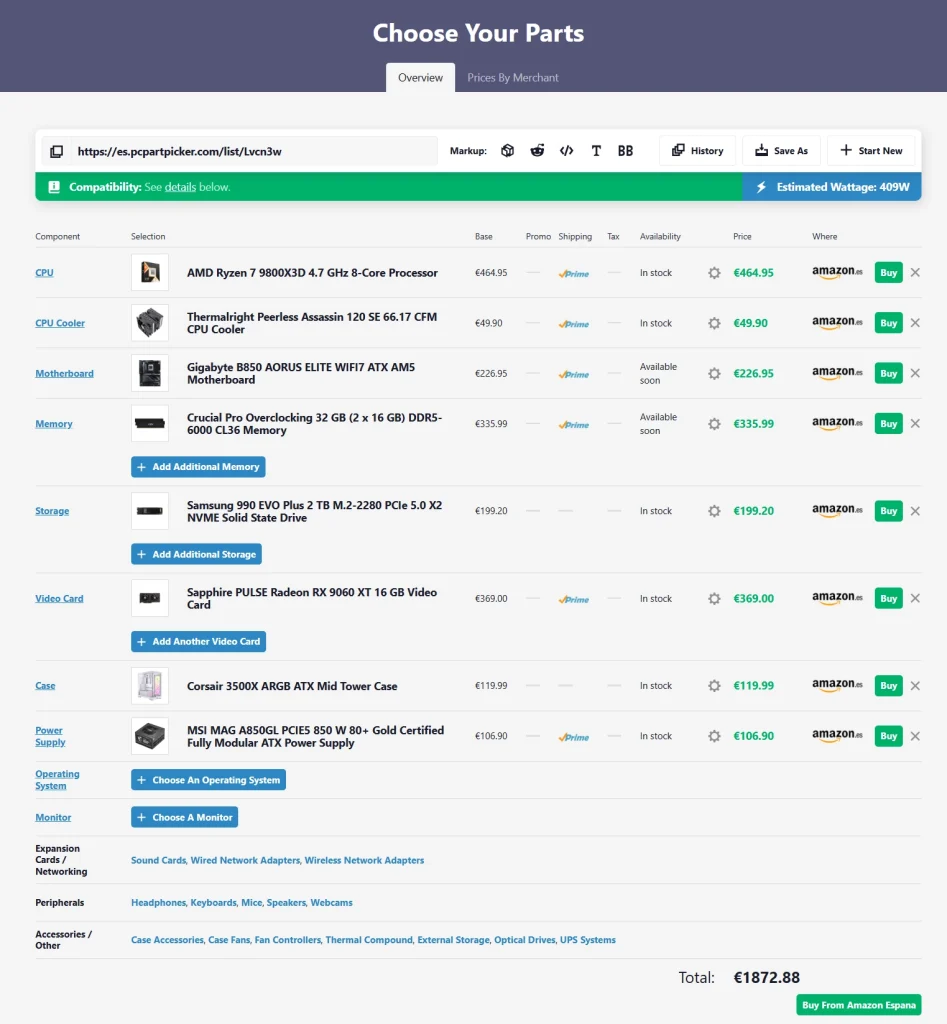Open the Corsair 3500X case thumbnail

(x=150, y=686)
